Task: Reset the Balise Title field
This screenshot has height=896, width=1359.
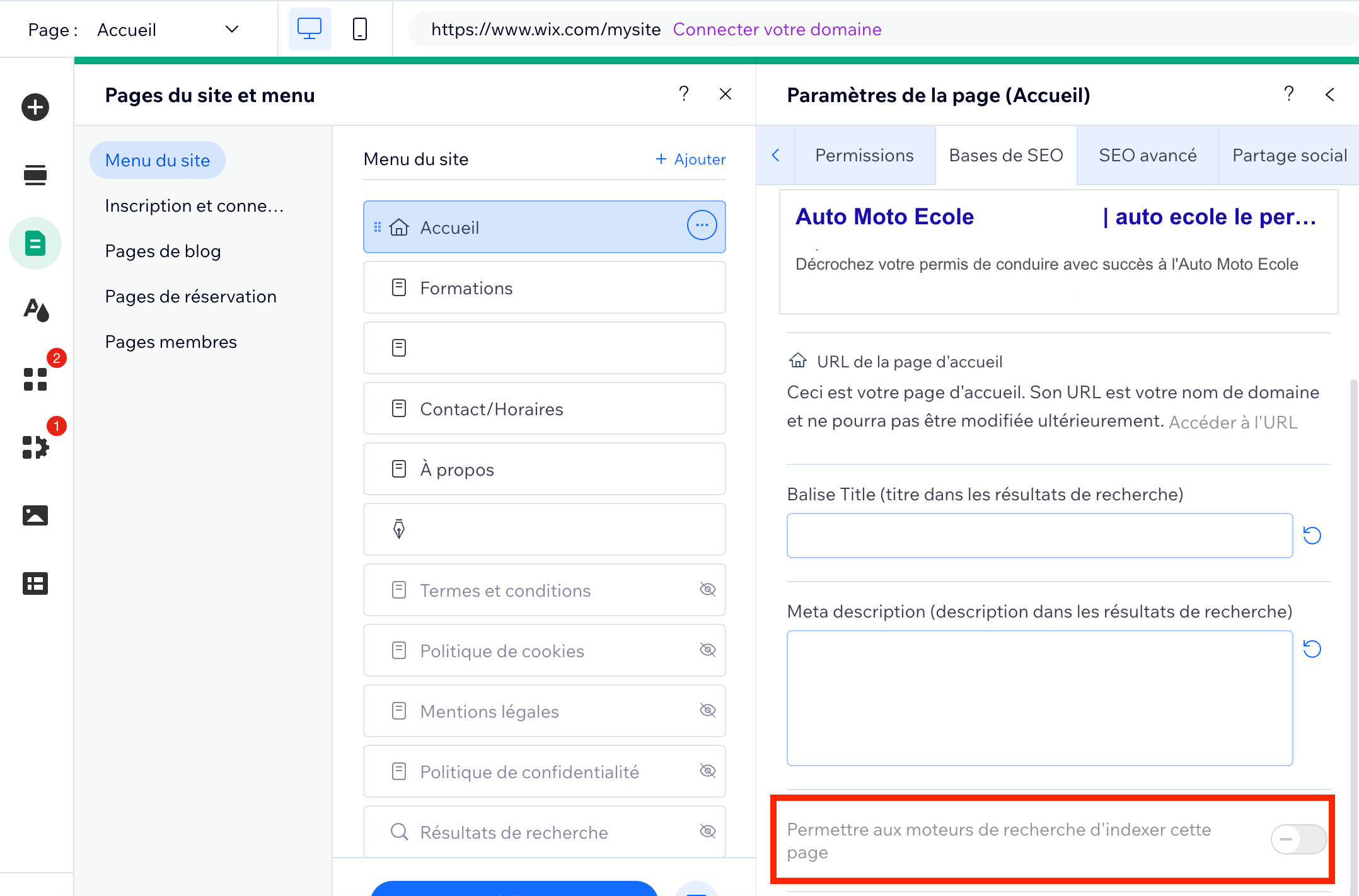Action: [x=1312, y=536]
